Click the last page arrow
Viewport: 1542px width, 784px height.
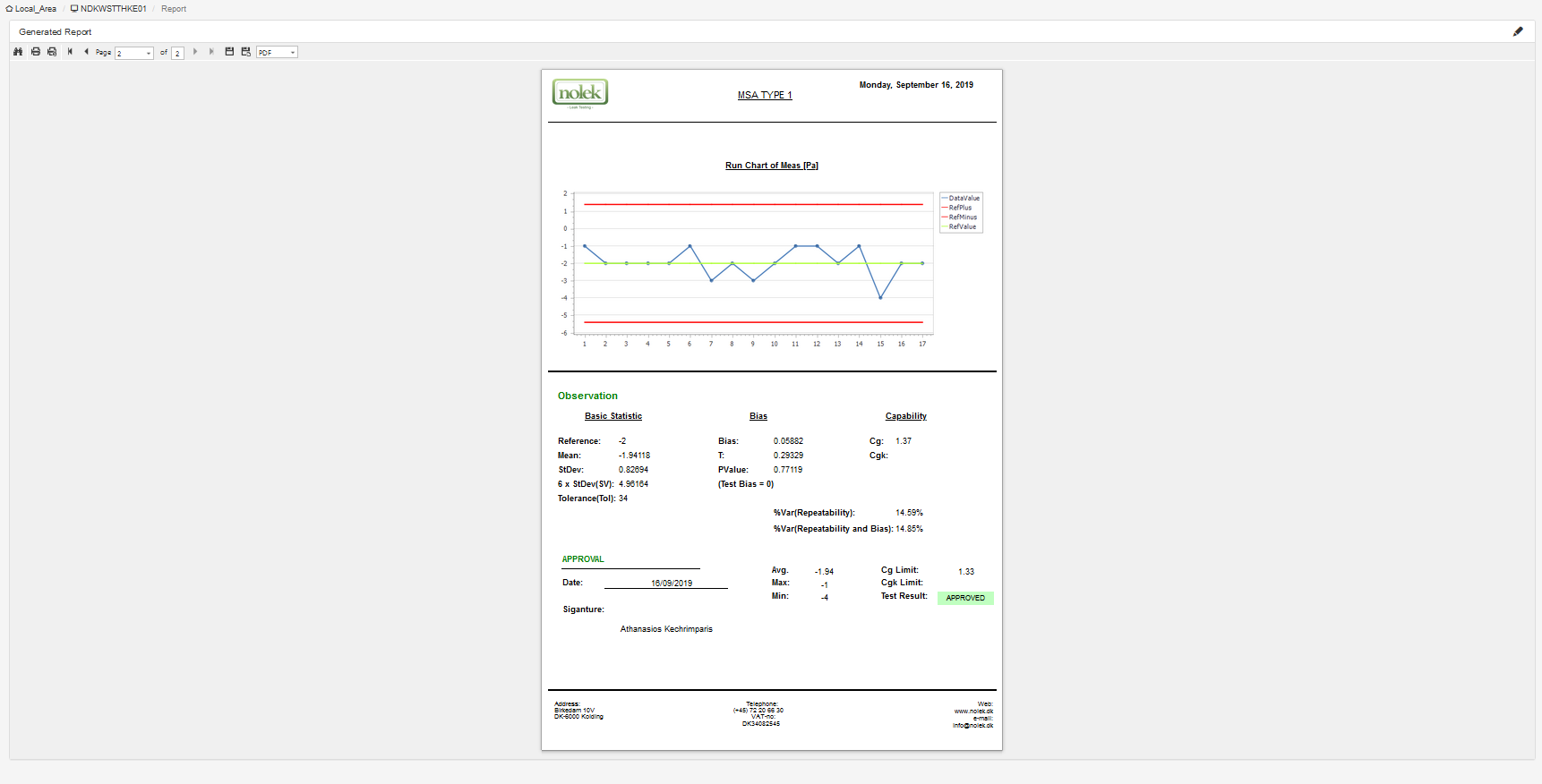click(212, 52)
